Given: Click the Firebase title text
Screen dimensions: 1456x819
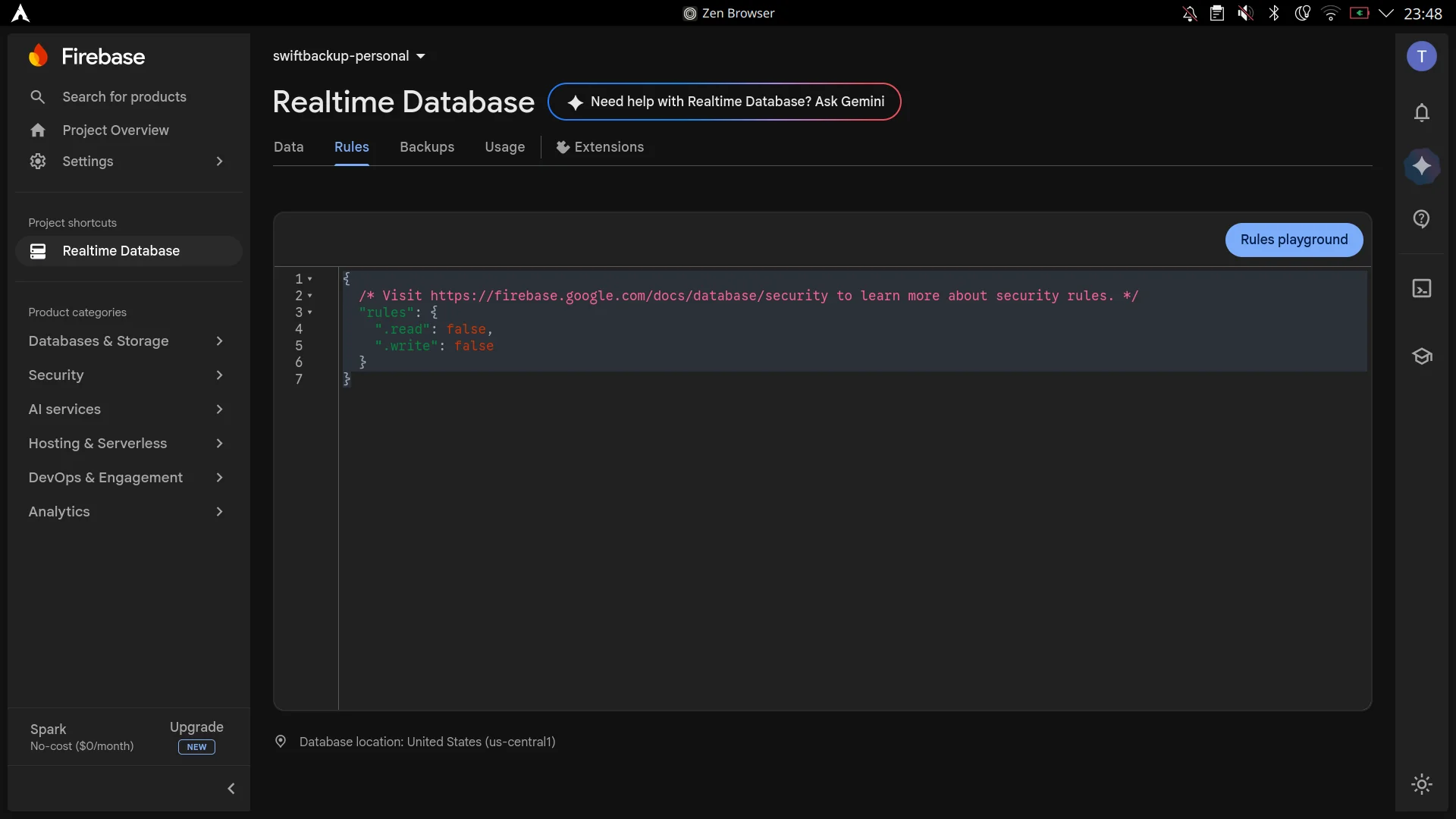Looking at the screenshot, I should click(103, 56).
